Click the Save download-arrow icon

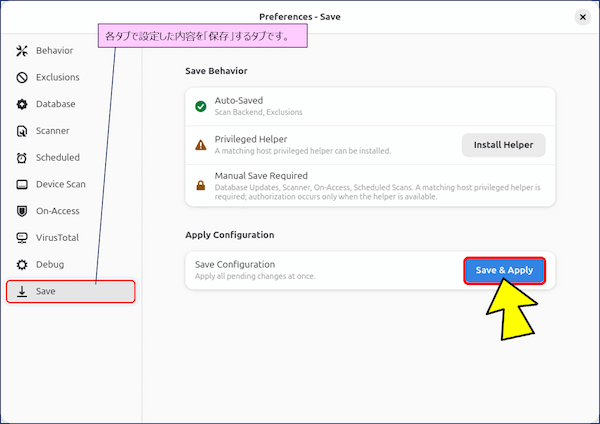click(22, 291)
